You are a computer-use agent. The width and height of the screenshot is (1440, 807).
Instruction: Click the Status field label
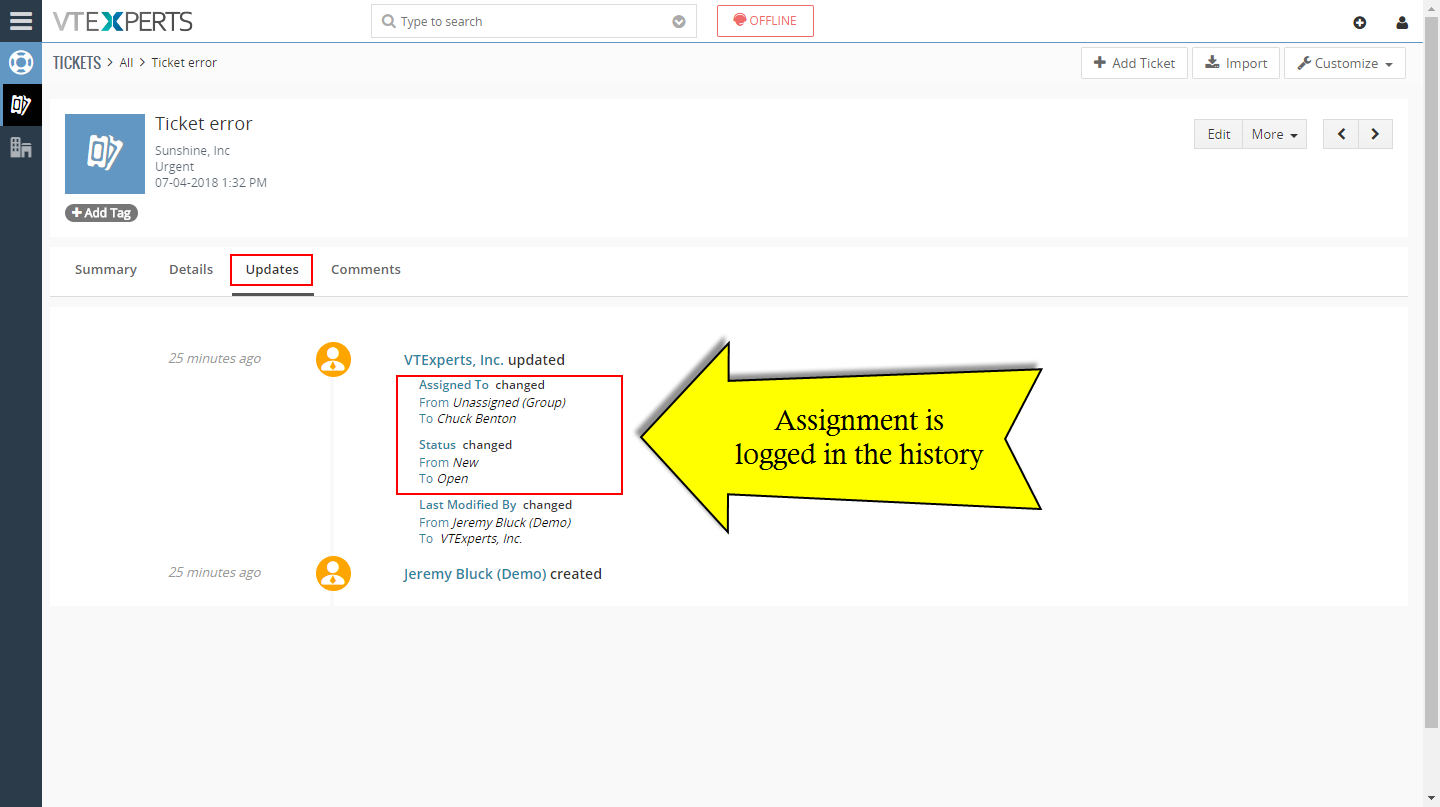437,445
